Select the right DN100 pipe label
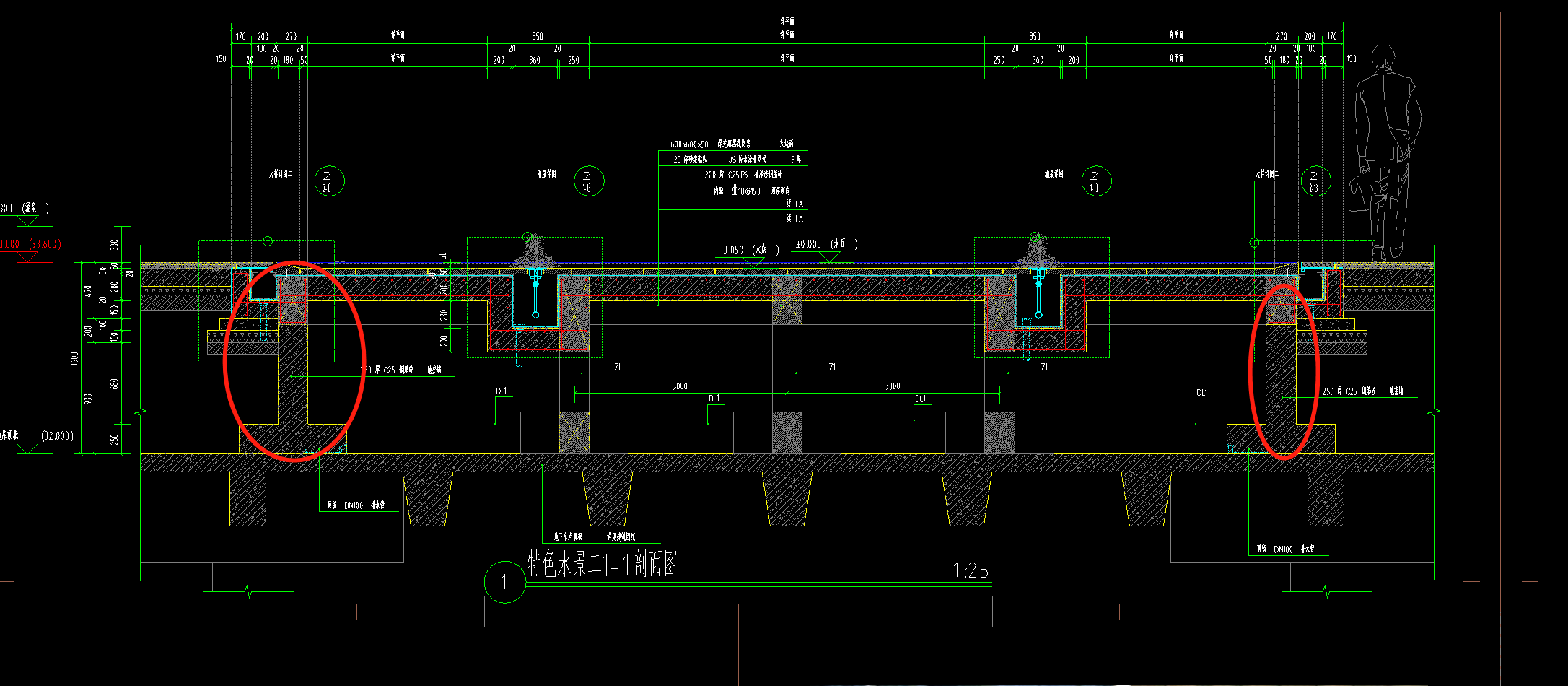This screenshot has height=686, width=1568. (x=1285, y=550)
